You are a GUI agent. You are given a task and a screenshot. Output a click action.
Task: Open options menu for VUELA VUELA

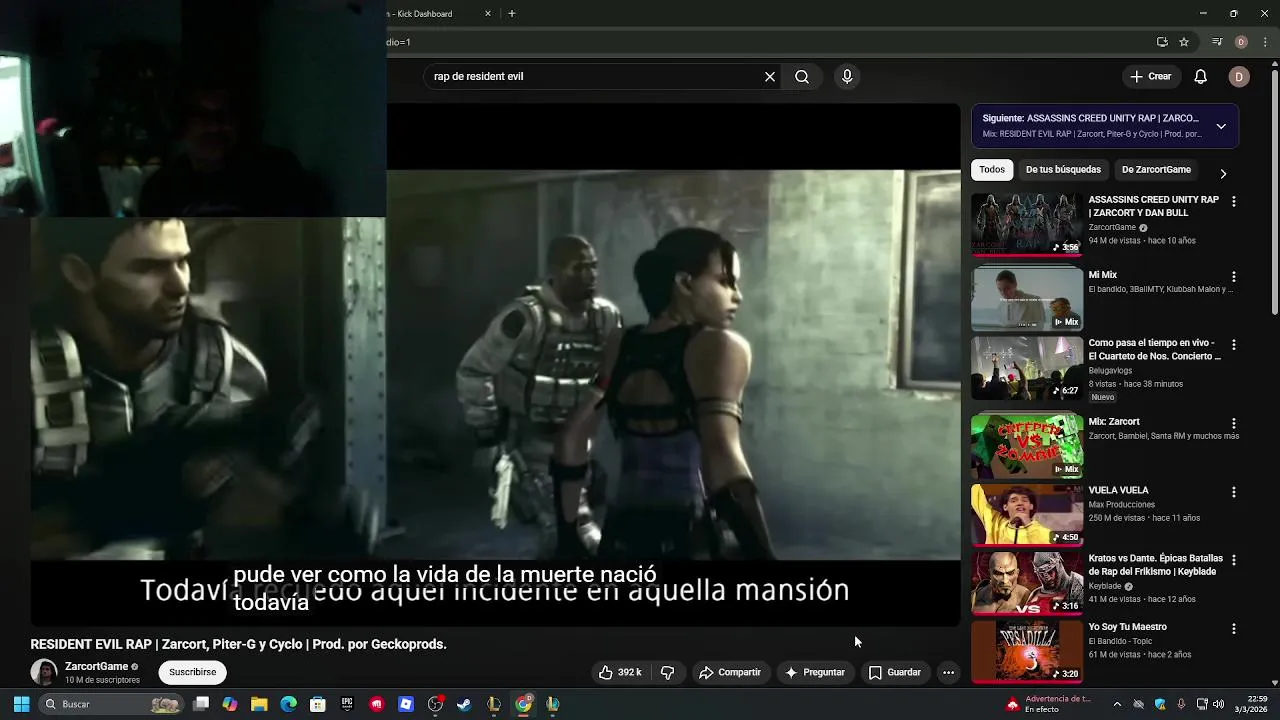point(1234,493)
